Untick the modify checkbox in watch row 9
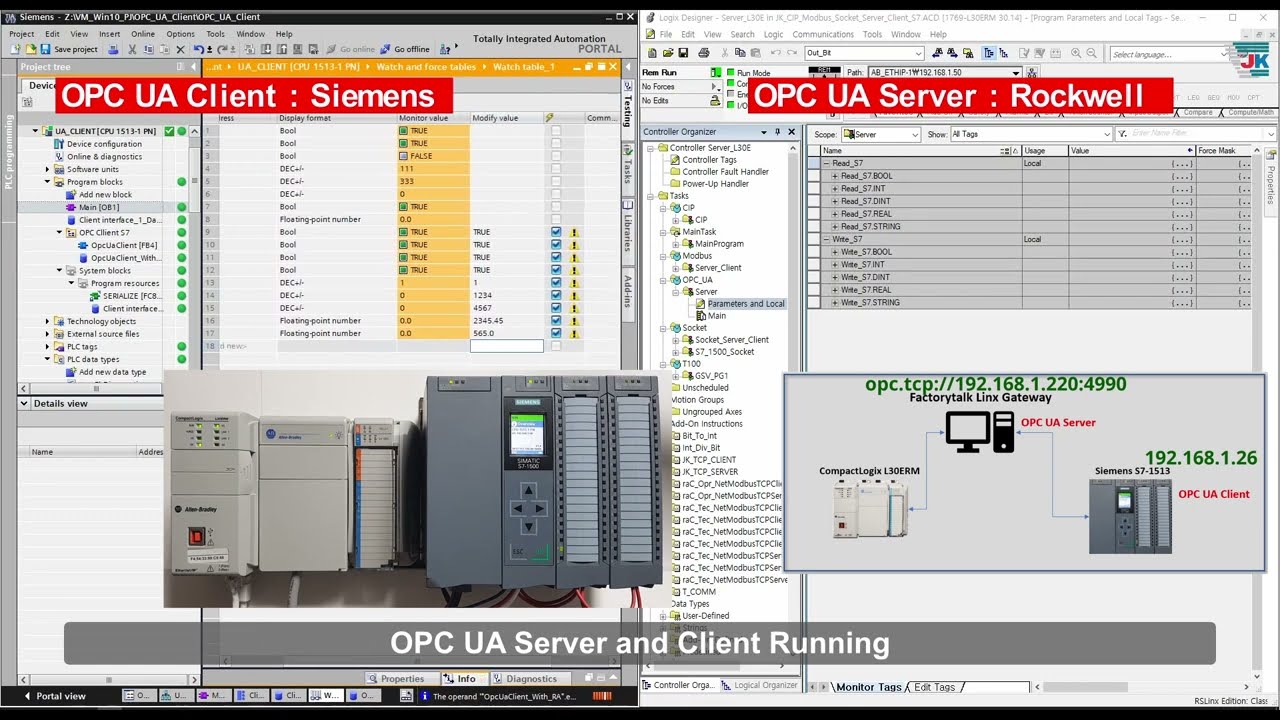1280x720 pixels. (556, 232)
